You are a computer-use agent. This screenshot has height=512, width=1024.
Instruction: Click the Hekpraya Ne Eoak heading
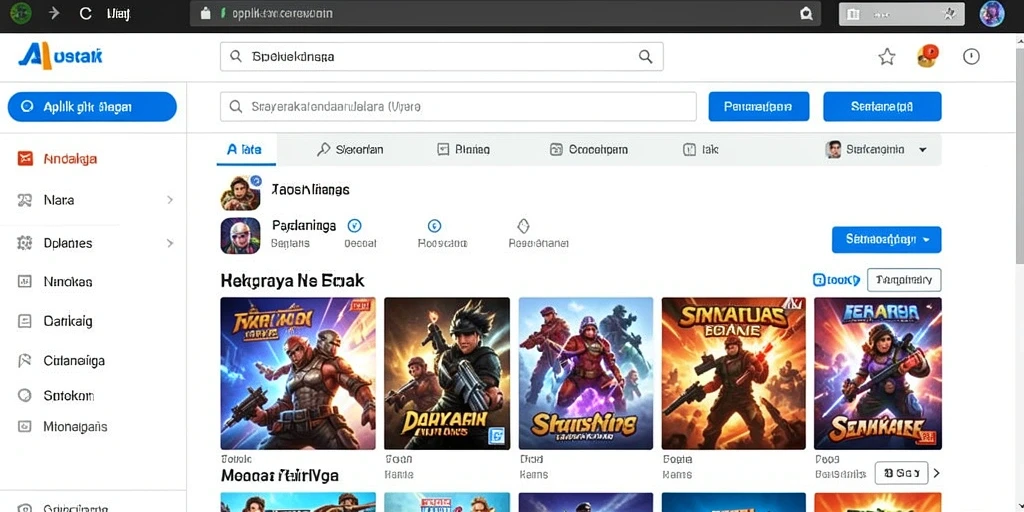click(x=293, y=281)
